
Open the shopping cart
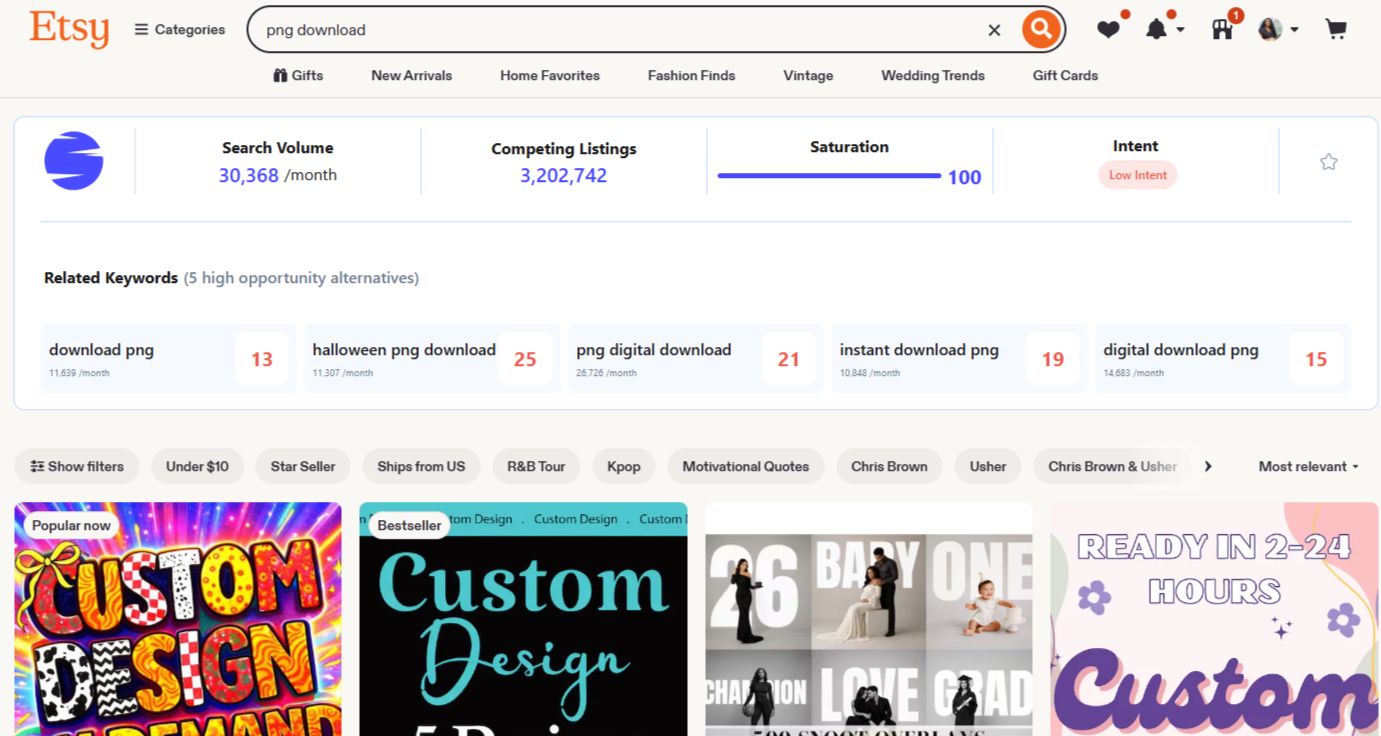click(1336, 30)
